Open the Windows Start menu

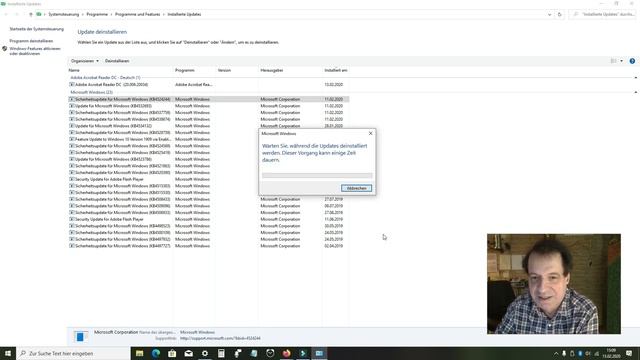point(8,353)
